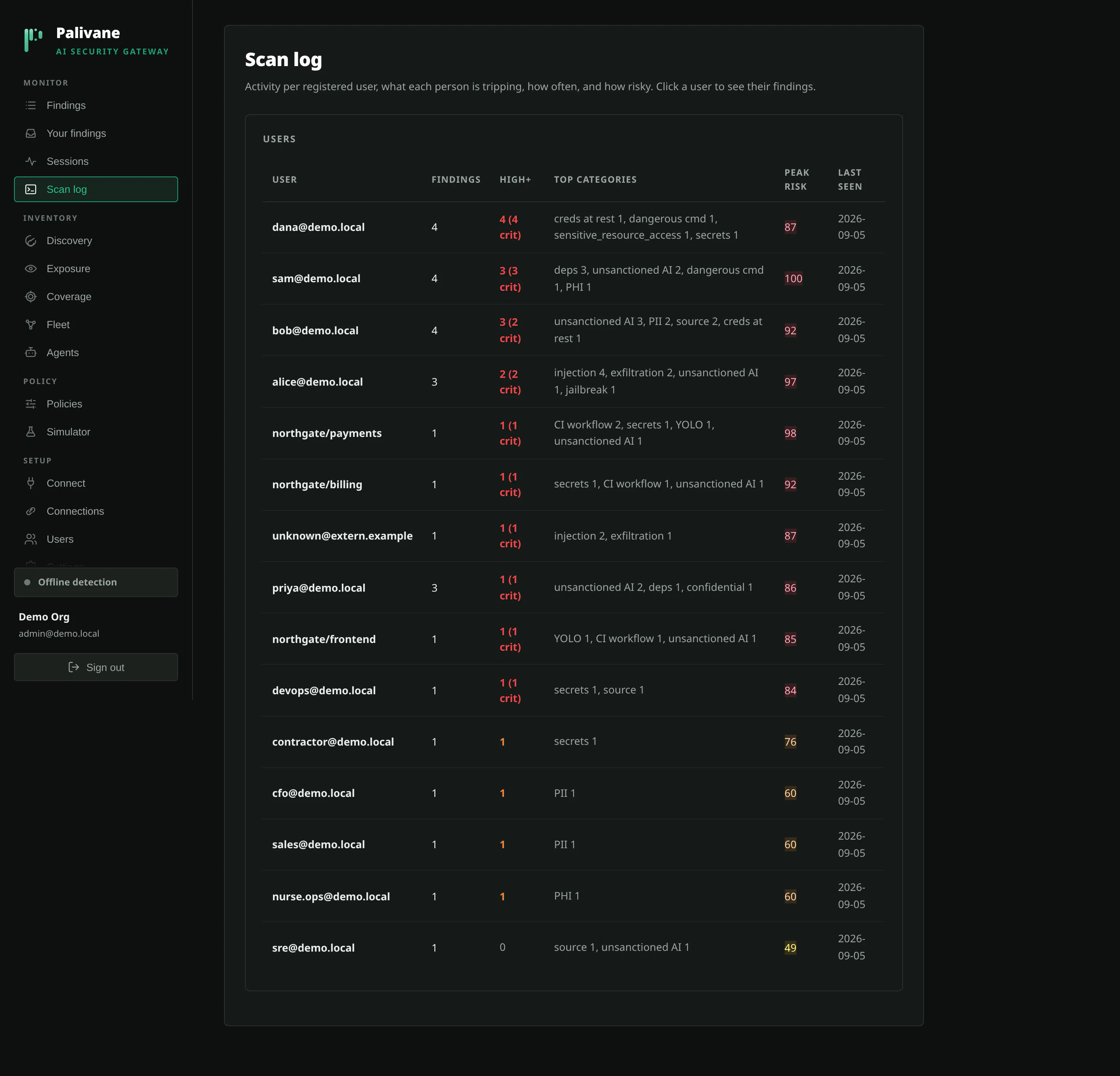View the Connections page

96,512
